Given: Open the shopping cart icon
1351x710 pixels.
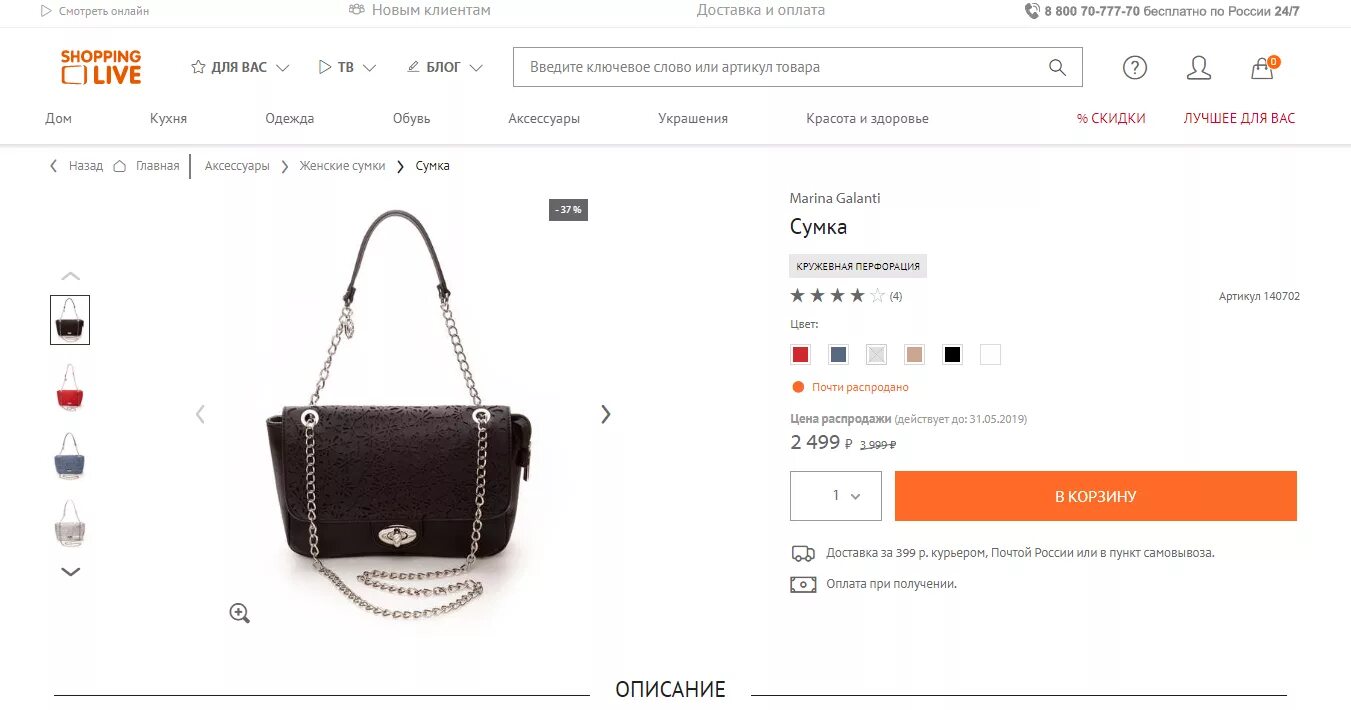Looking at the screenshot, I should 1263,67.
